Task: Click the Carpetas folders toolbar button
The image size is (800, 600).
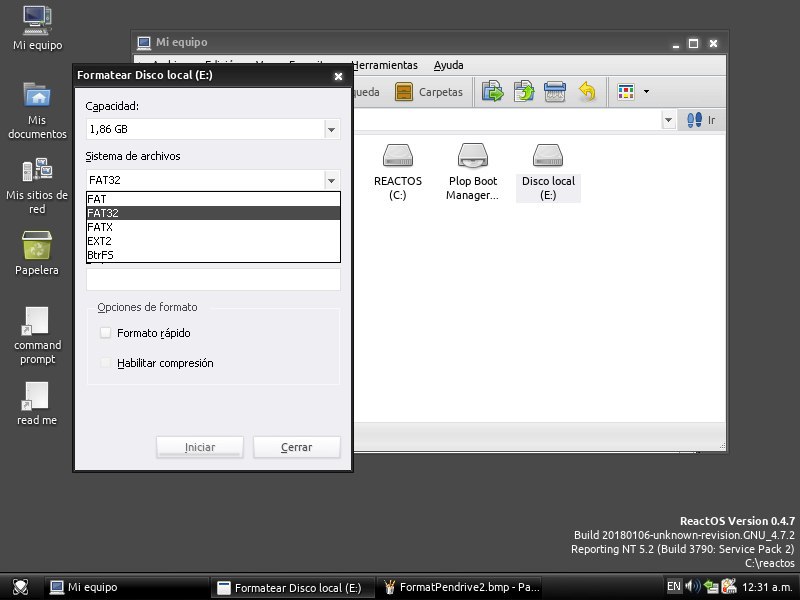Action: coord(429,92)
